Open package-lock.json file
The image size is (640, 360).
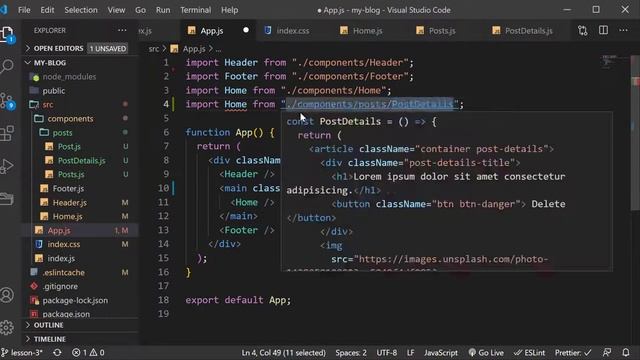click(x=75, y=300)
